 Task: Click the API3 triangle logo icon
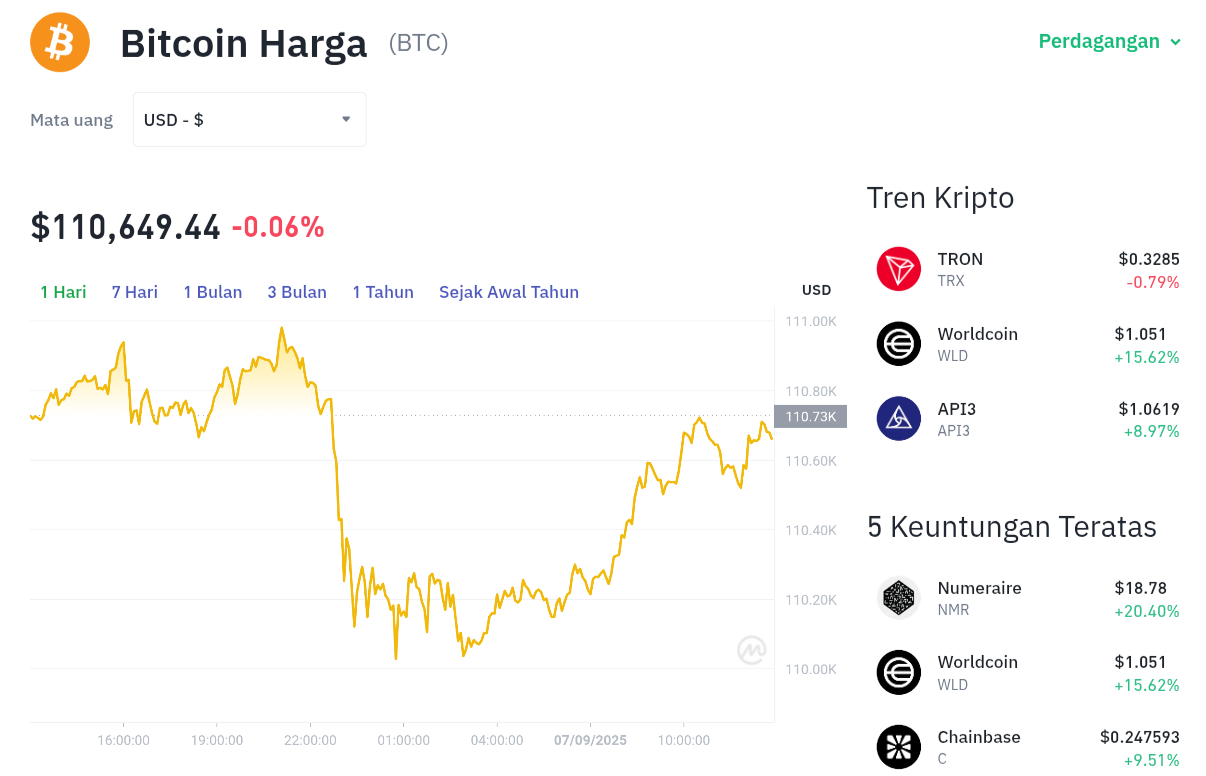coord(899,419)
